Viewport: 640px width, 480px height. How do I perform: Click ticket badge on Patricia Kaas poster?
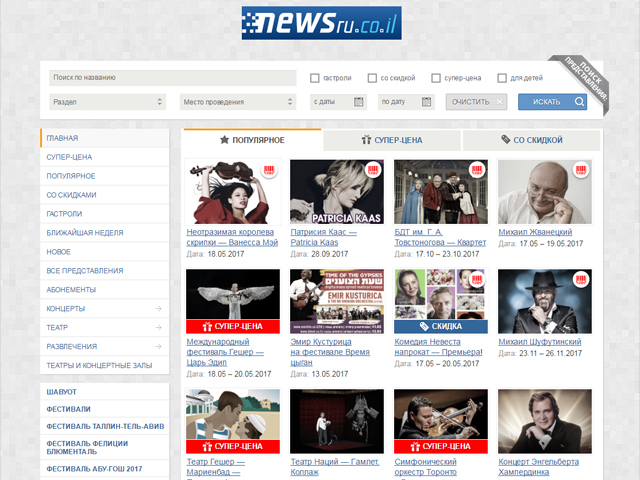(x=373, y=170)
